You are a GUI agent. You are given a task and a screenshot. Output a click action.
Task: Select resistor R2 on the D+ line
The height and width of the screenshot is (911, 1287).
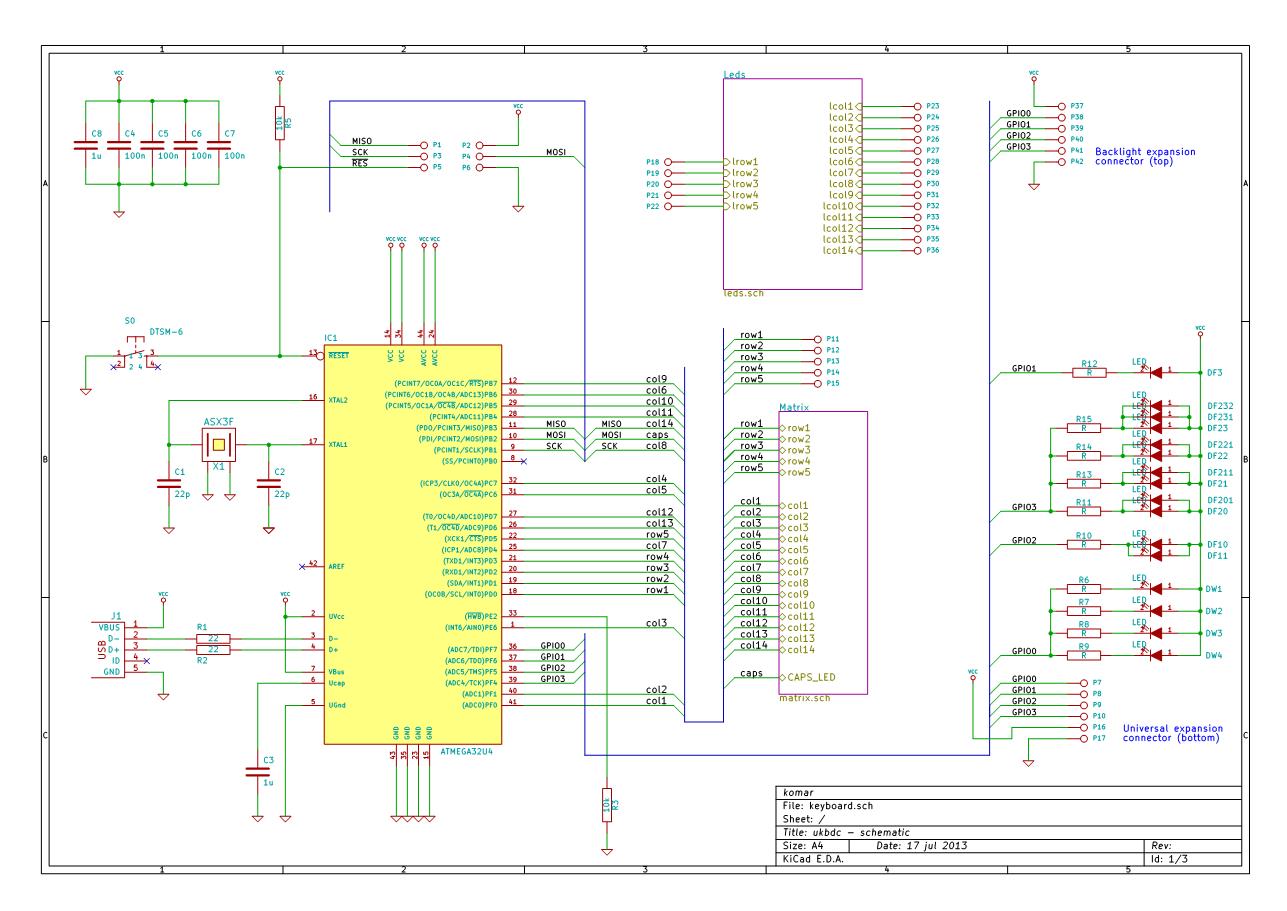212,650
